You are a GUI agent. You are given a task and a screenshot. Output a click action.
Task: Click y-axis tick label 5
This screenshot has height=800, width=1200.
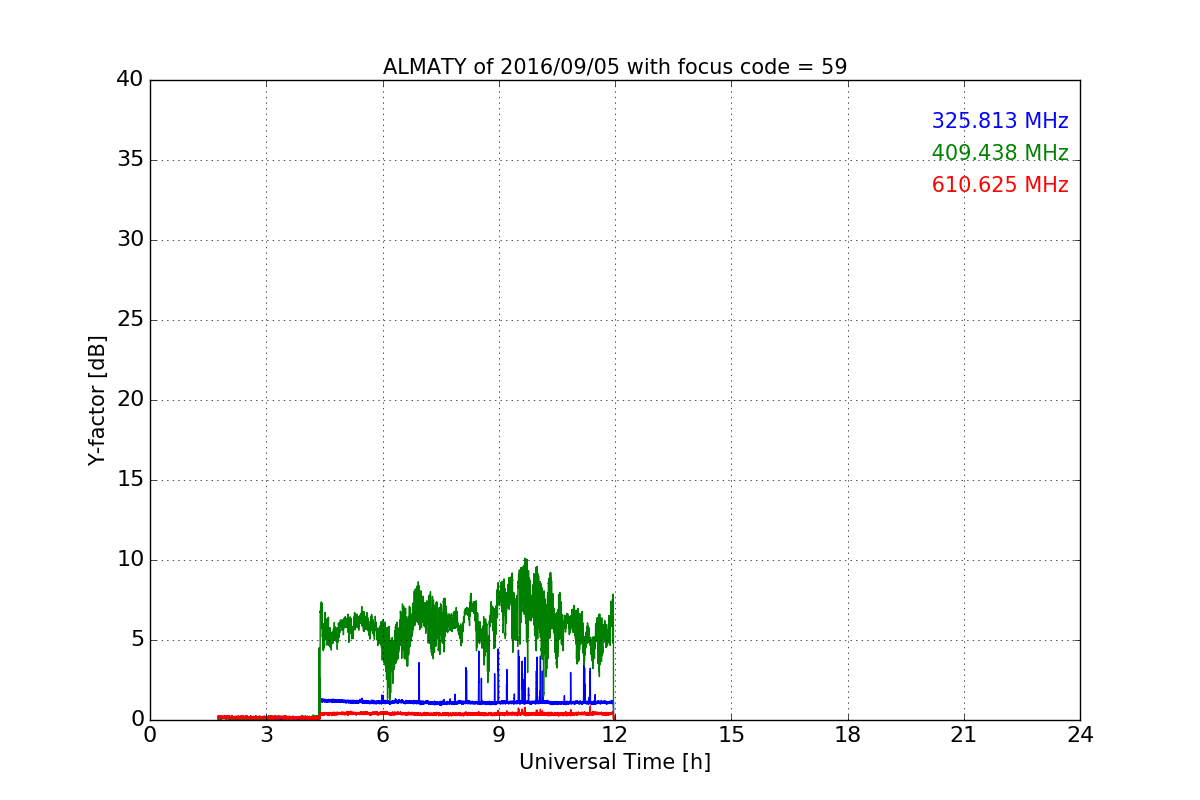pos(137,640)
